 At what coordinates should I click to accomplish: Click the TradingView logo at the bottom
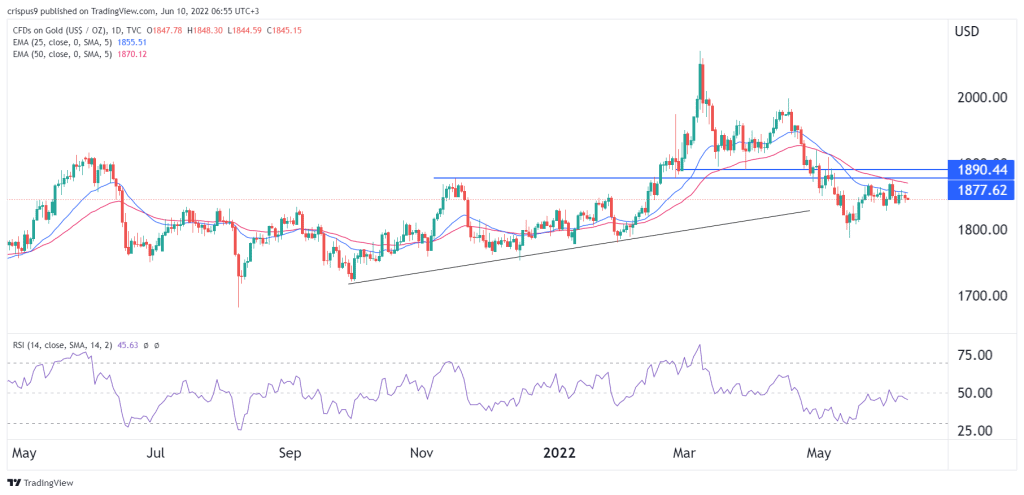[40, 483]
